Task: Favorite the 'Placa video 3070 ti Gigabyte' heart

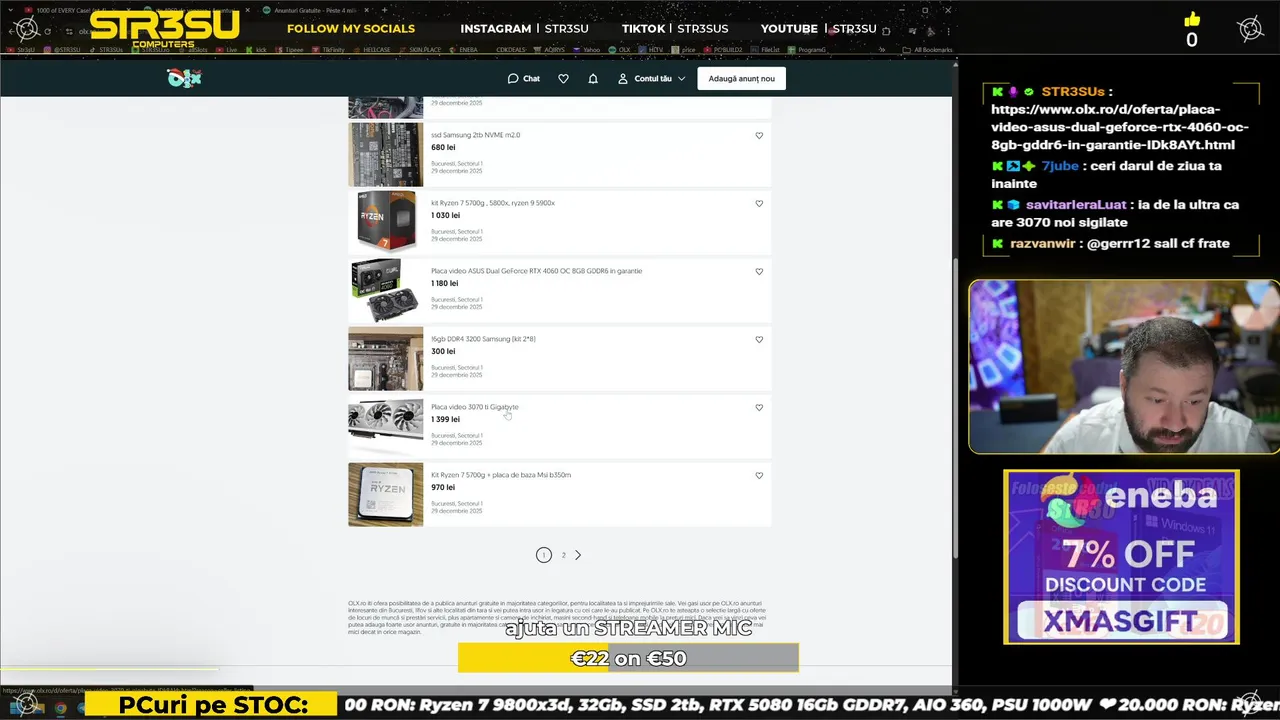Action: pyautogui.click(x=759, y=407)
